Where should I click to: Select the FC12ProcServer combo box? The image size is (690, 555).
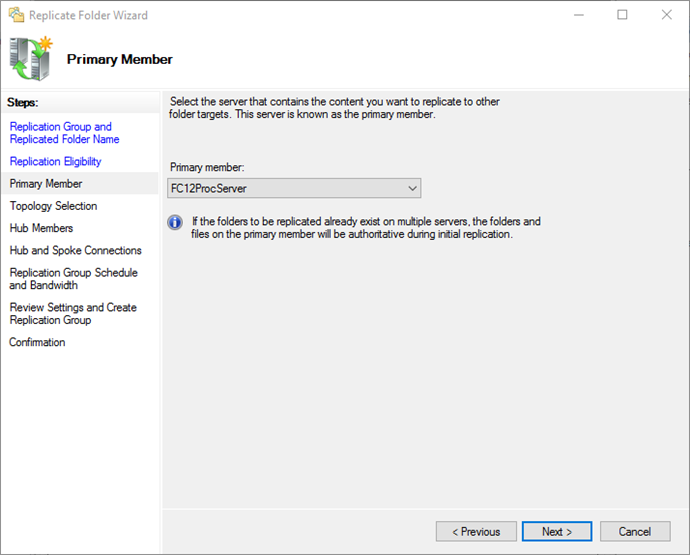294,188
